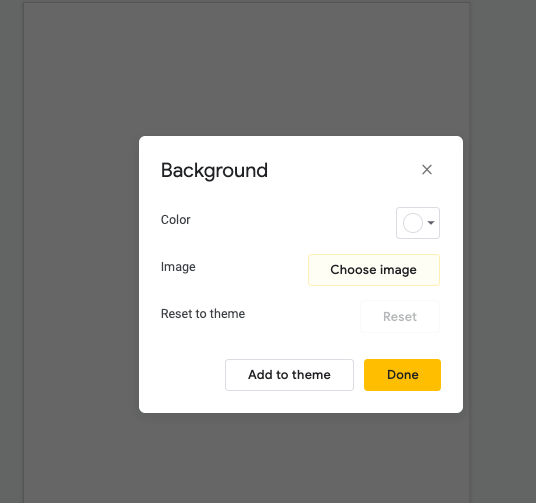The height and width of the screenshot is (503, 536).
Task: Click the dark margin right of the slide
Action: [x=502, y=251]
